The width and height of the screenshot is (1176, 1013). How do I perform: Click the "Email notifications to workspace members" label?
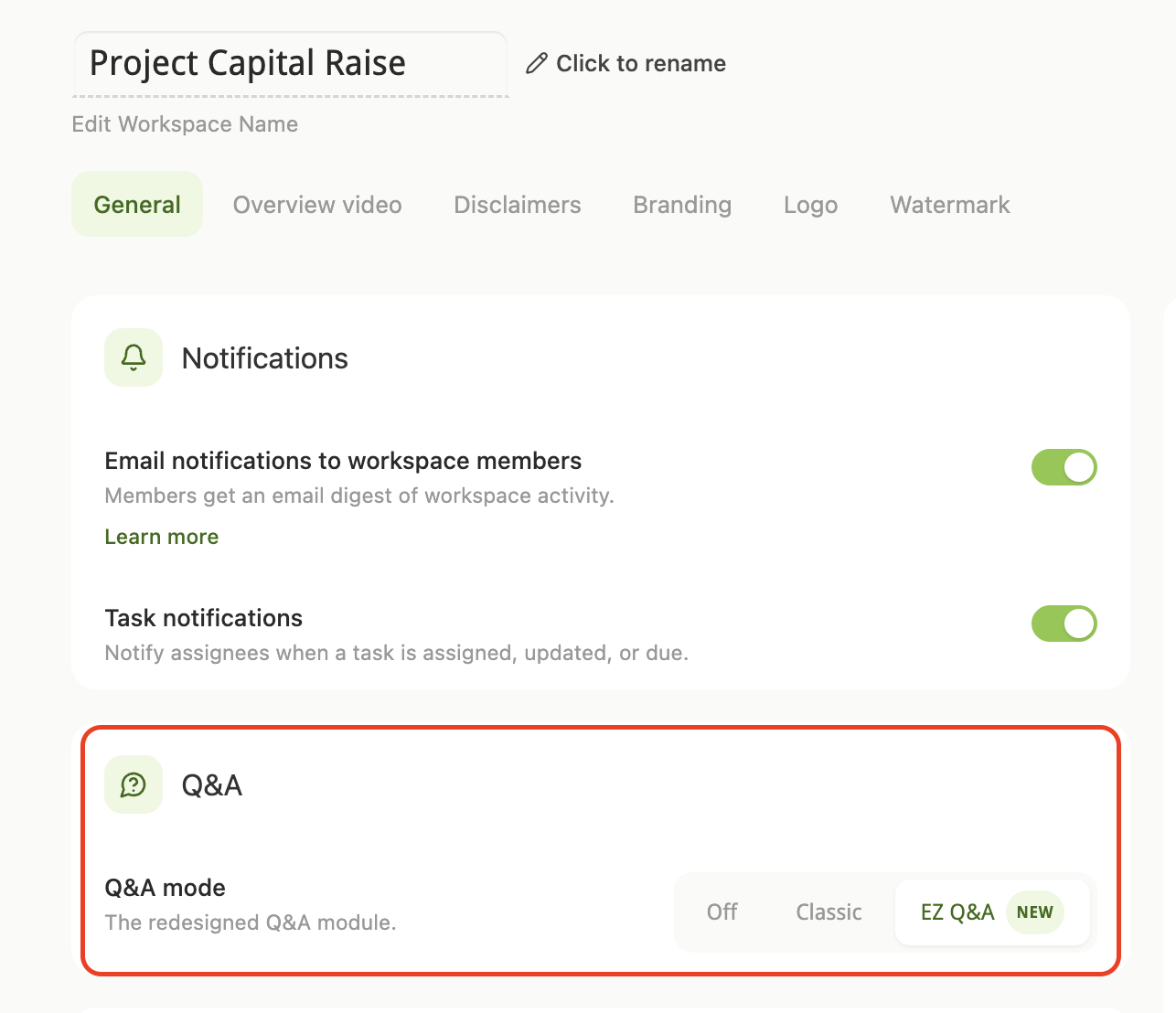[x=343, y=461]
